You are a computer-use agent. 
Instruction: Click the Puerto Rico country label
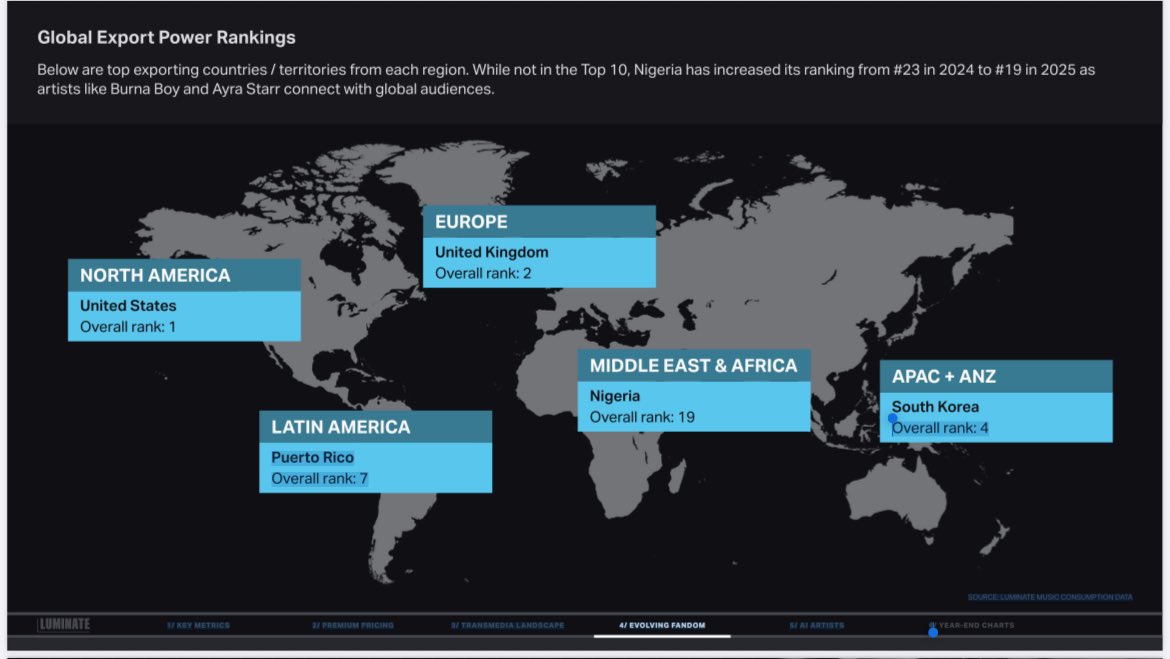[x=313, y=457]
